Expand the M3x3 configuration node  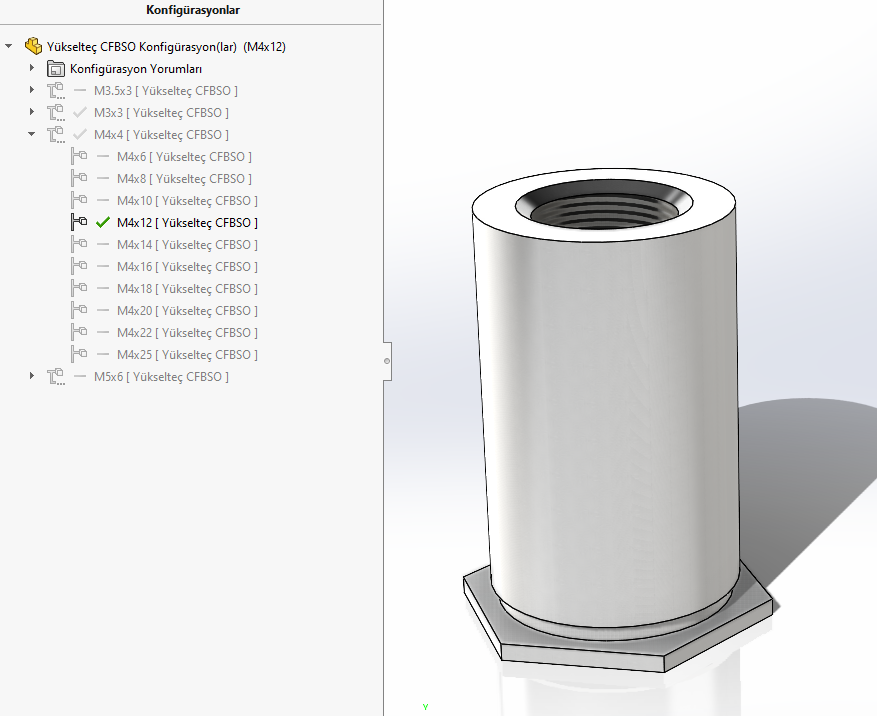[x=32, y=113]
